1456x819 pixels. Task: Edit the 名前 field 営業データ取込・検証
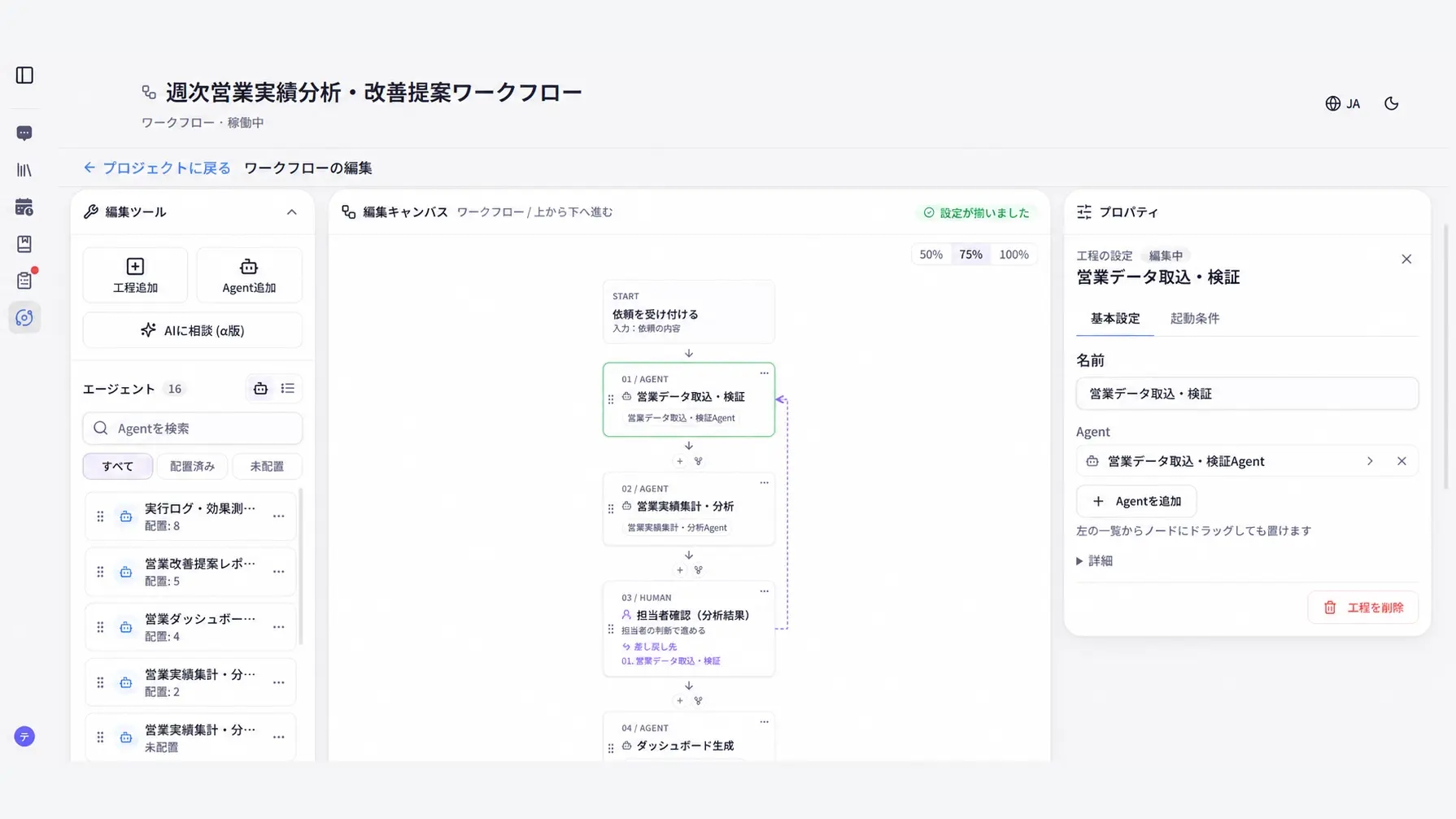click(1247, 394)
